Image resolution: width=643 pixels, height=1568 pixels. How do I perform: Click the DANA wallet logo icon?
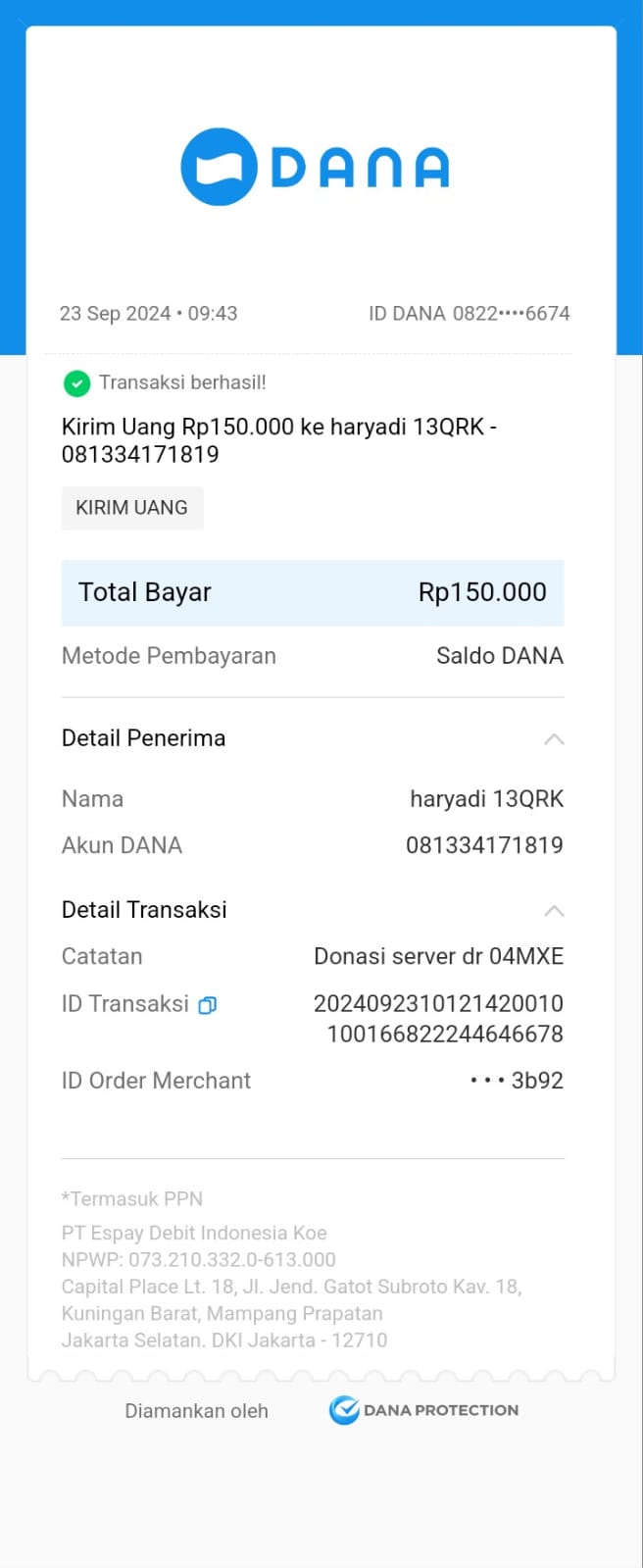pos(219,167)
